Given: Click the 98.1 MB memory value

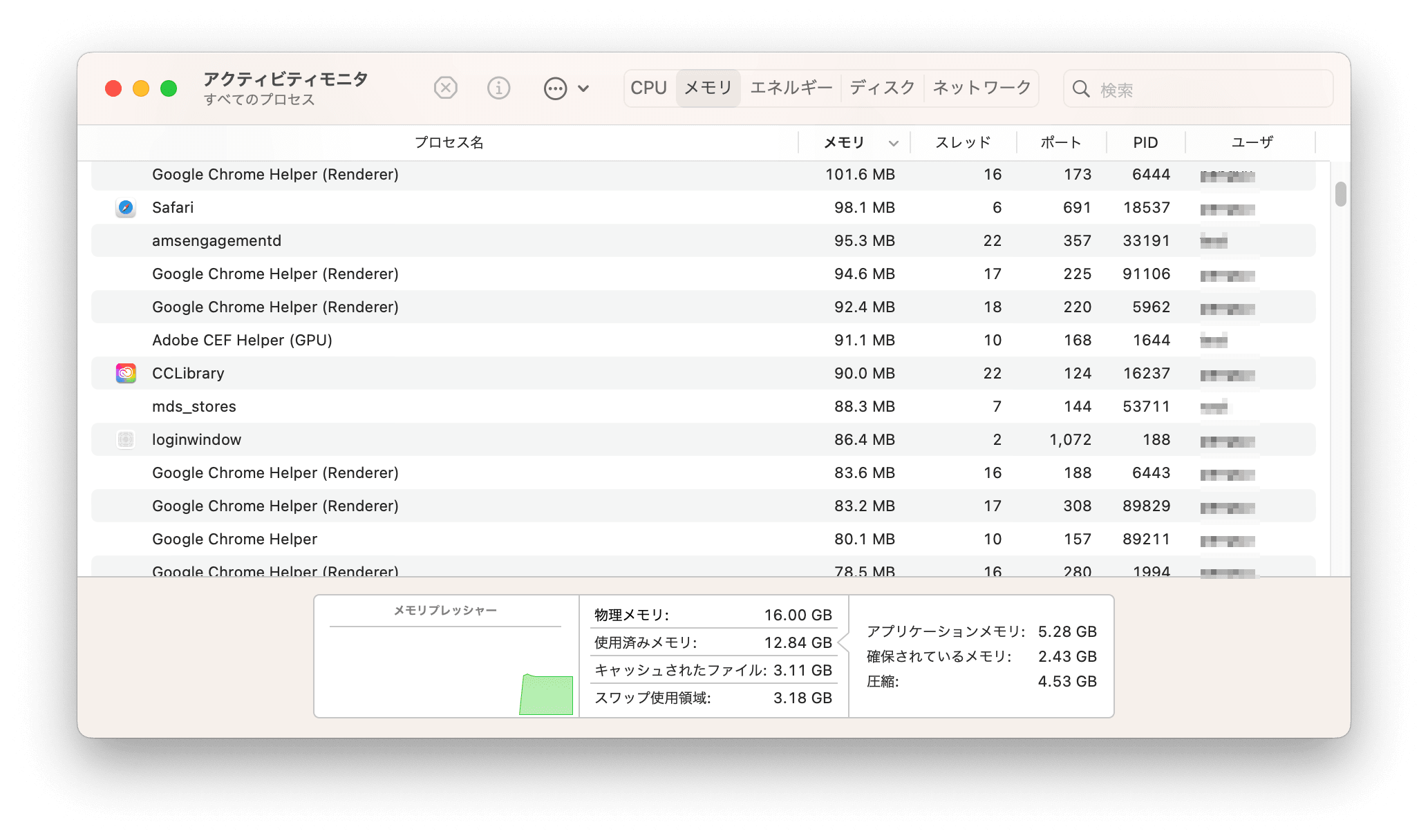Looking at the screenshot, I should 865,207.
